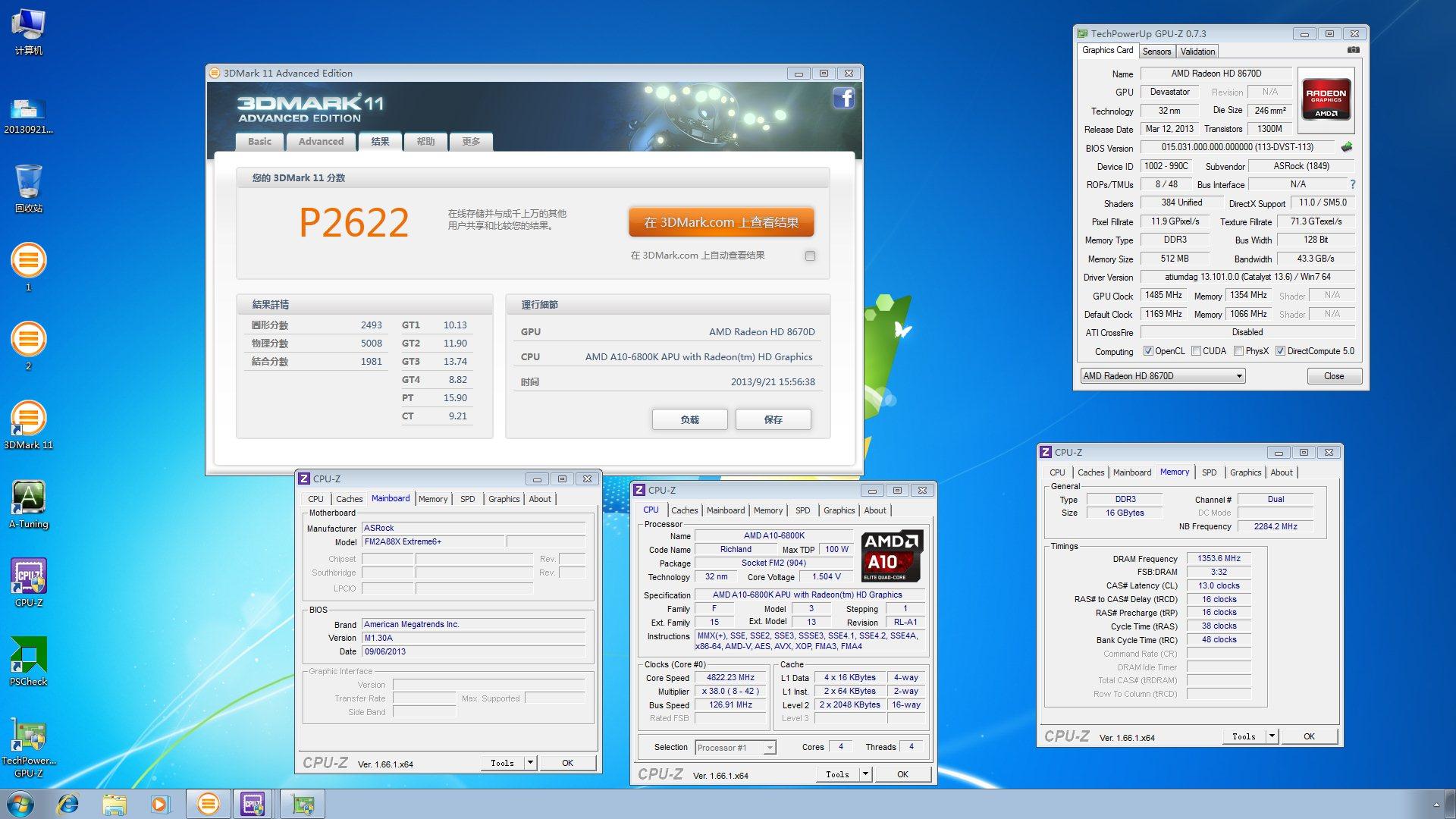Open the Recycle Bin desktop icon

click(29, 188)
